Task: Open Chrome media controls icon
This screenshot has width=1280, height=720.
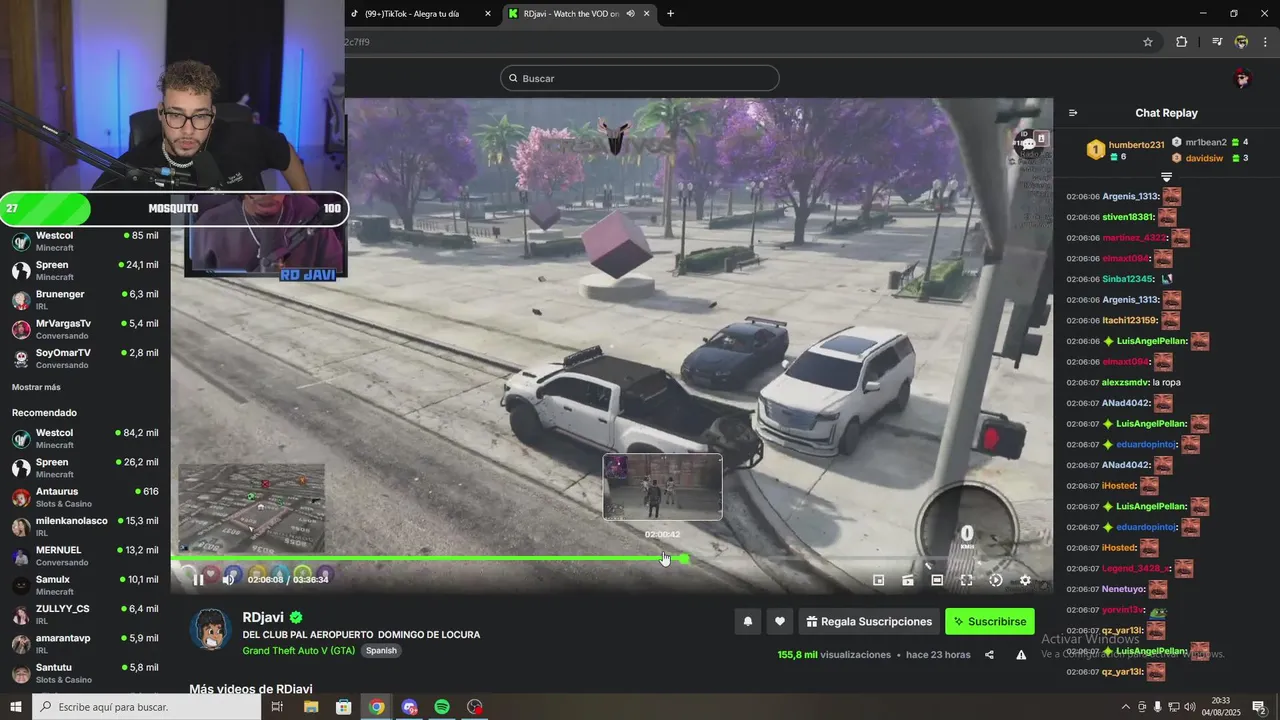Action: tap(1217, 42)
